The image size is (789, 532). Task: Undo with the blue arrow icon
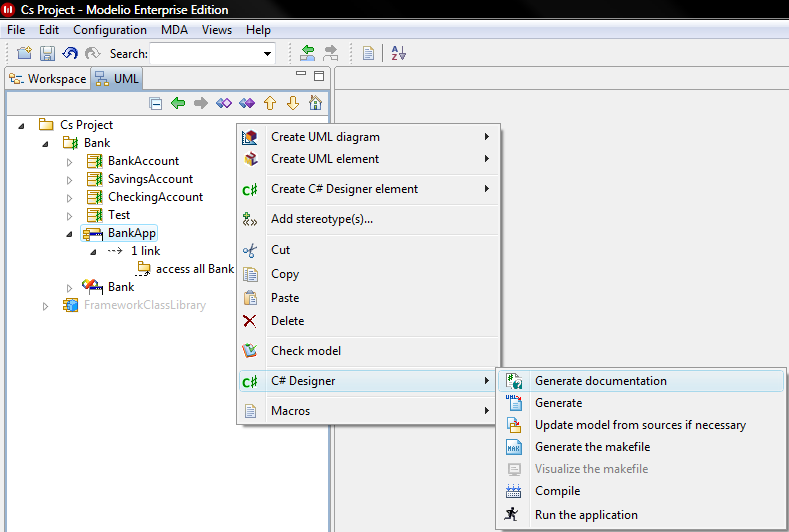pos(70,53)
